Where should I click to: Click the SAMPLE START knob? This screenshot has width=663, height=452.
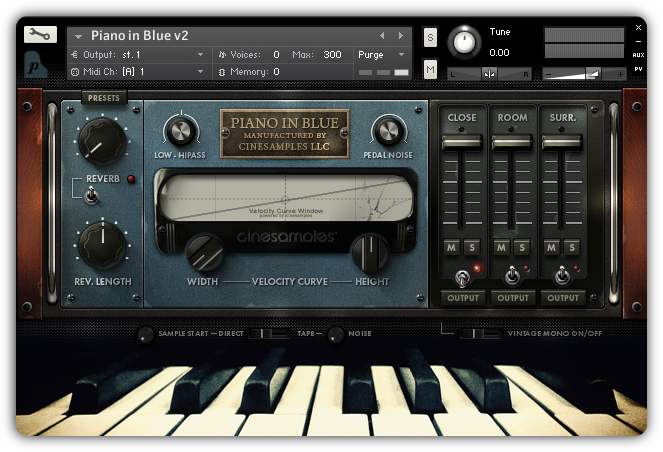coord(145,335)
